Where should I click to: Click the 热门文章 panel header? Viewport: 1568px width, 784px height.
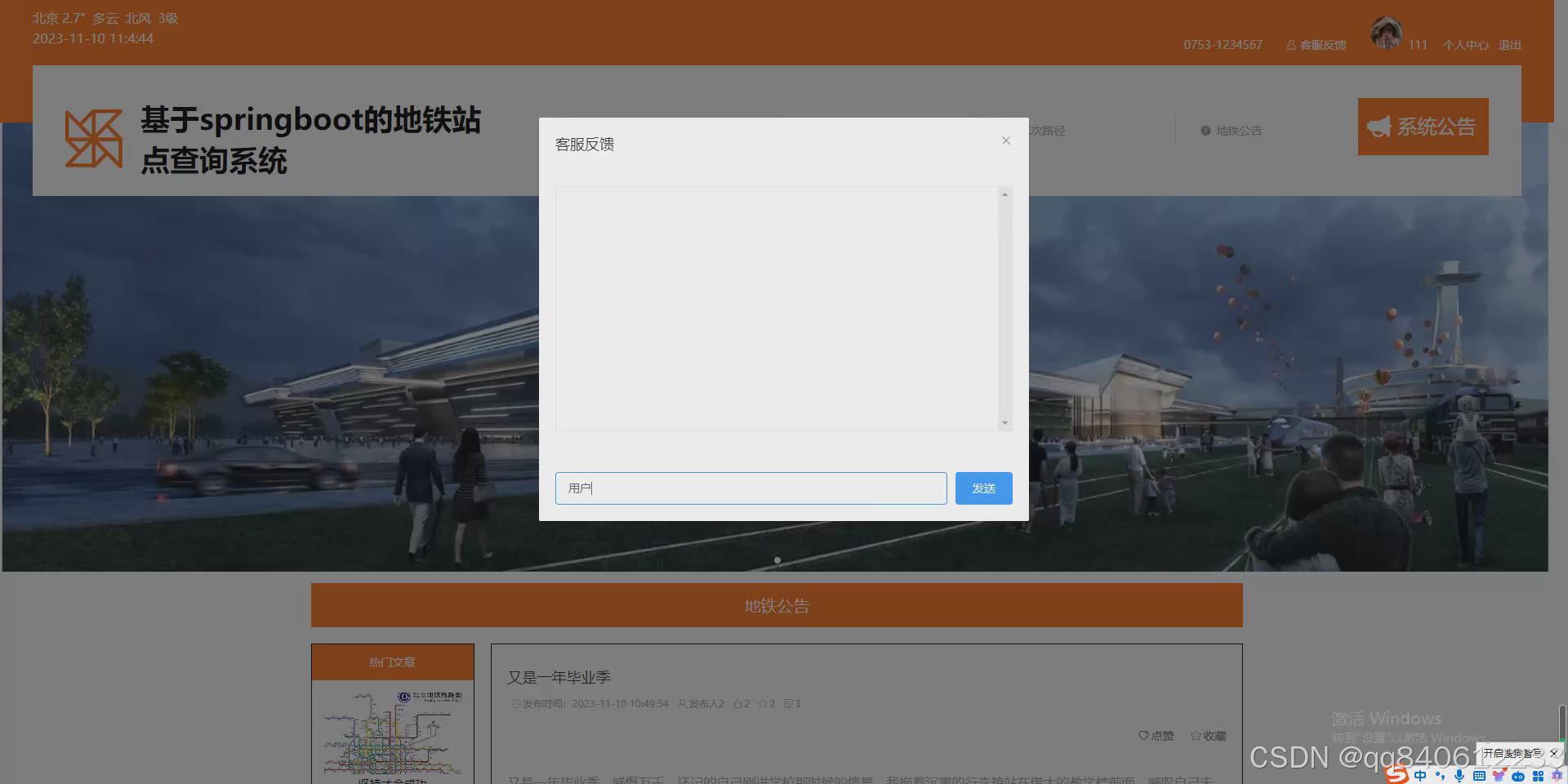[392, 662]
